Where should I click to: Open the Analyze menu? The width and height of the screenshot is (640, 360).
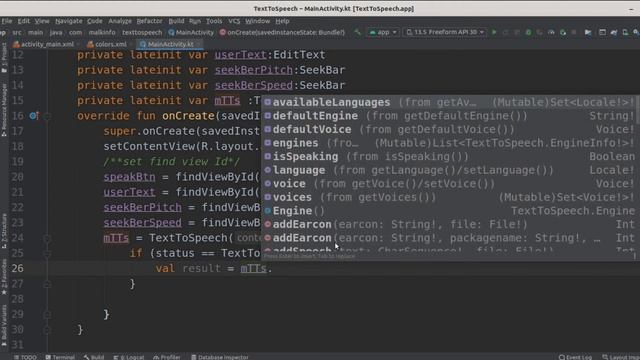(120, 21)
